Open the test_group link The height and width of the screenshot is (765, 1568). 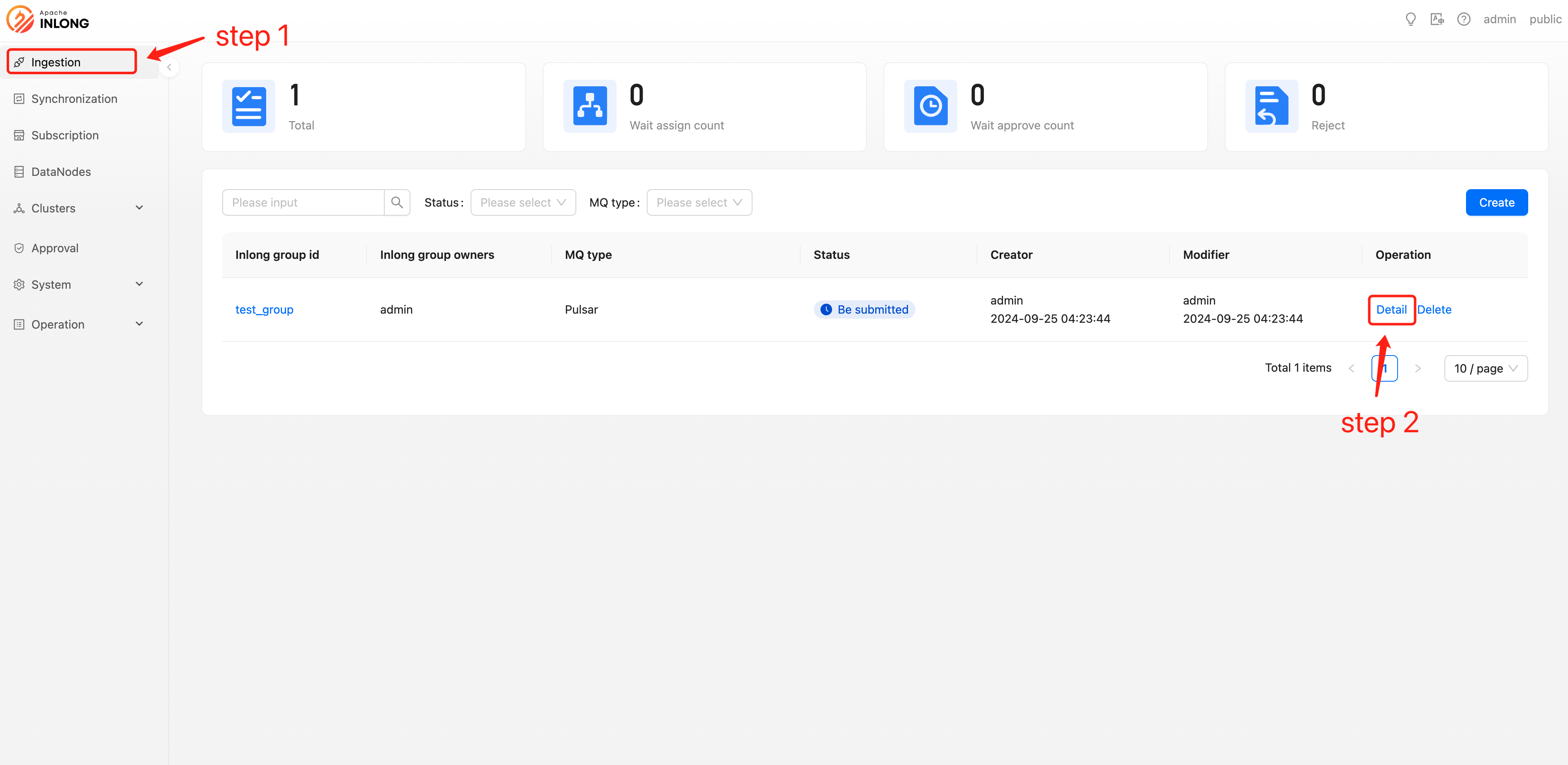point(264,309)
